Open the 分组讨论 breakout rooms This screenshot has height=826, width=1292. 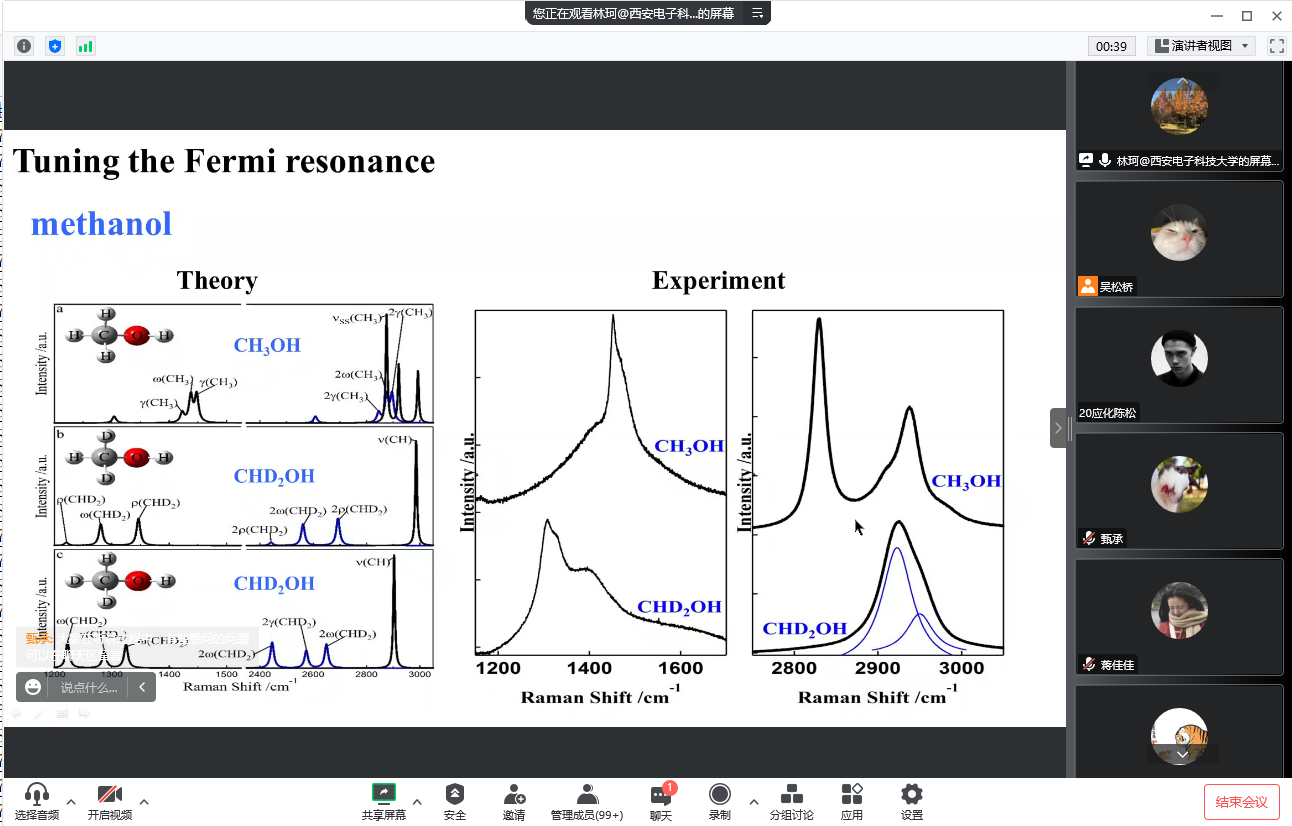[791, 801]
